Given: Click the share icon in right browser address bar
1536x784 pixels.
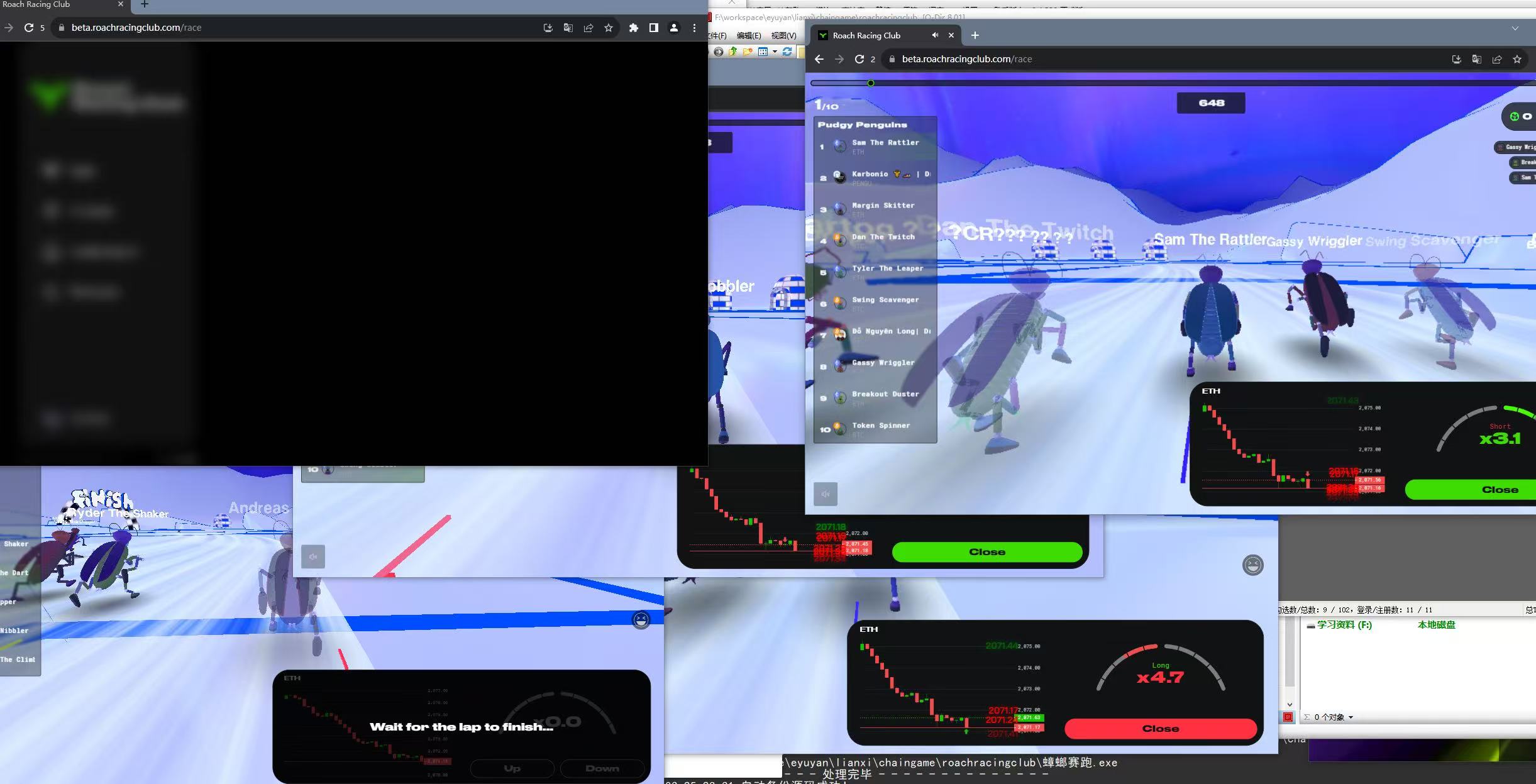Looking at the screenshot, I should pos(1497,59).
